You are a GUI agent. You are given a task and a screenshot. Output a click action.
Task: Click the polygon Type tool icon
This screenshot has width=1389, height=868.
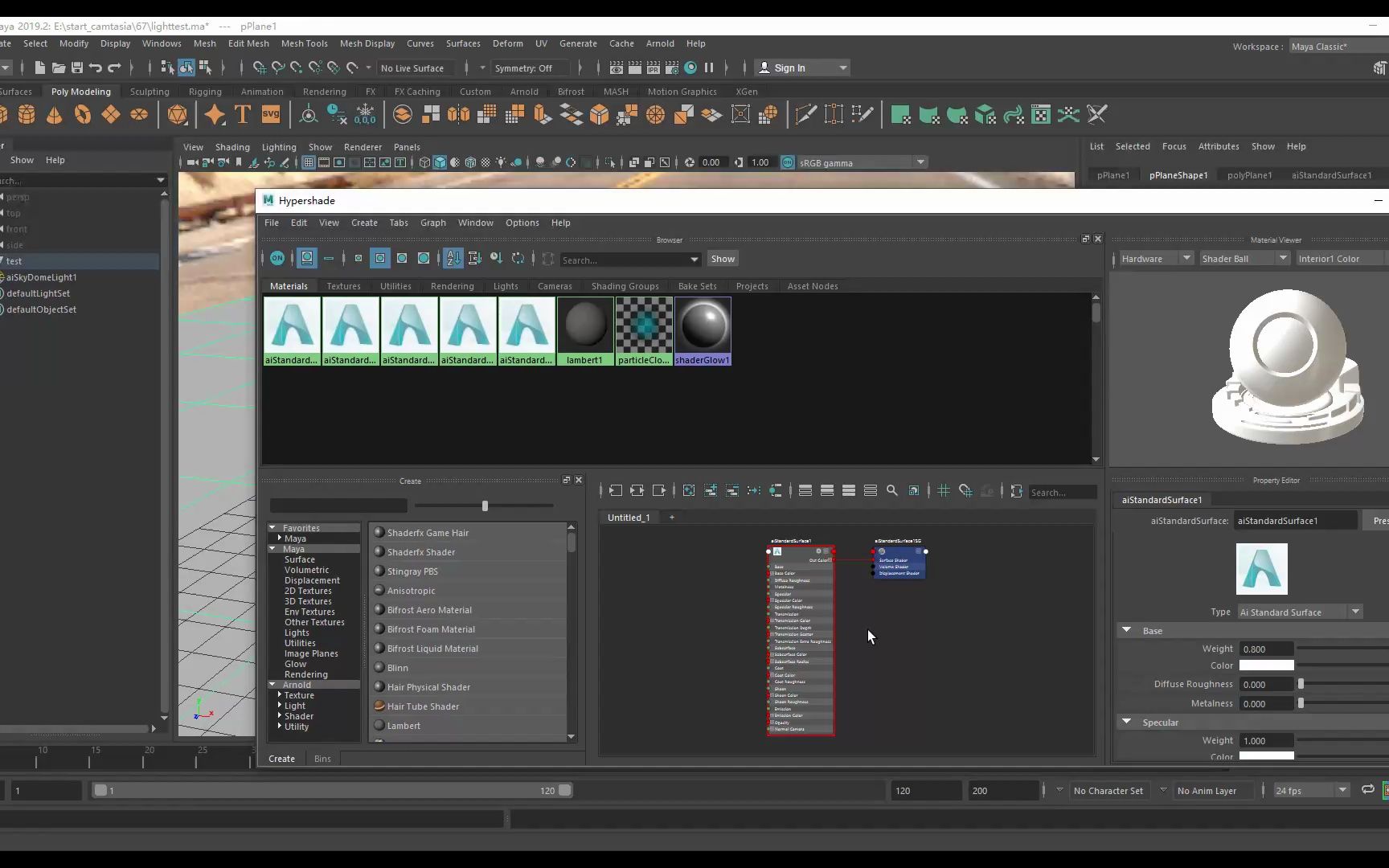pos(243,115)
